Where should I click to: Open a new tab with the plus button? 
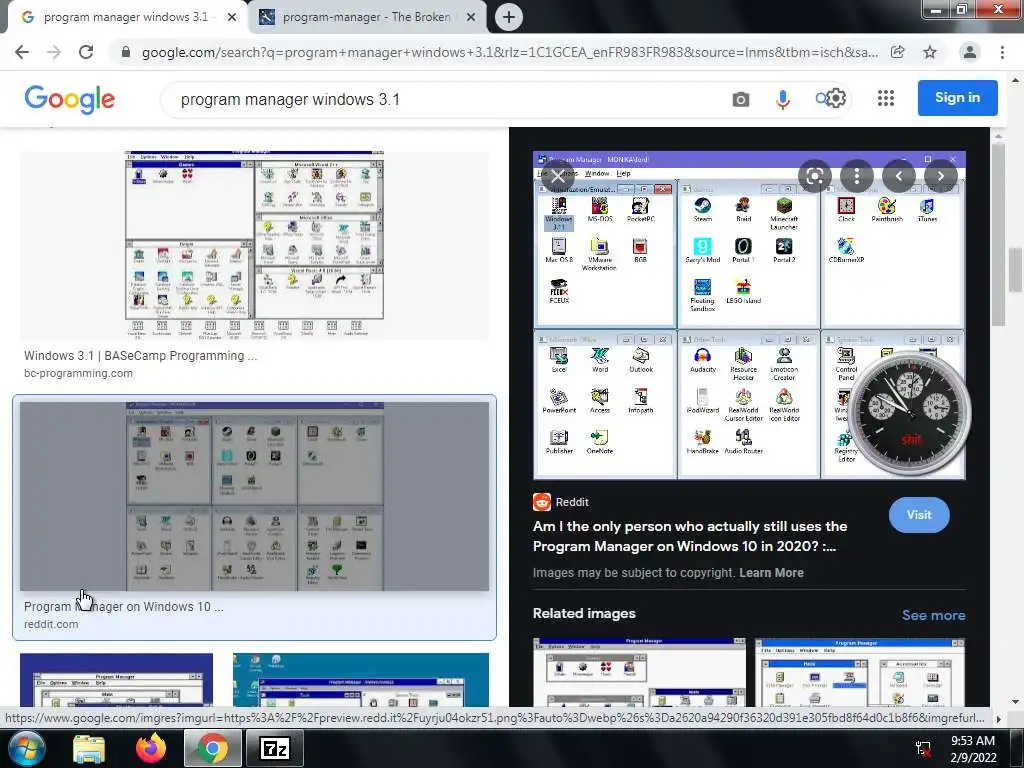tap(509, 17)
